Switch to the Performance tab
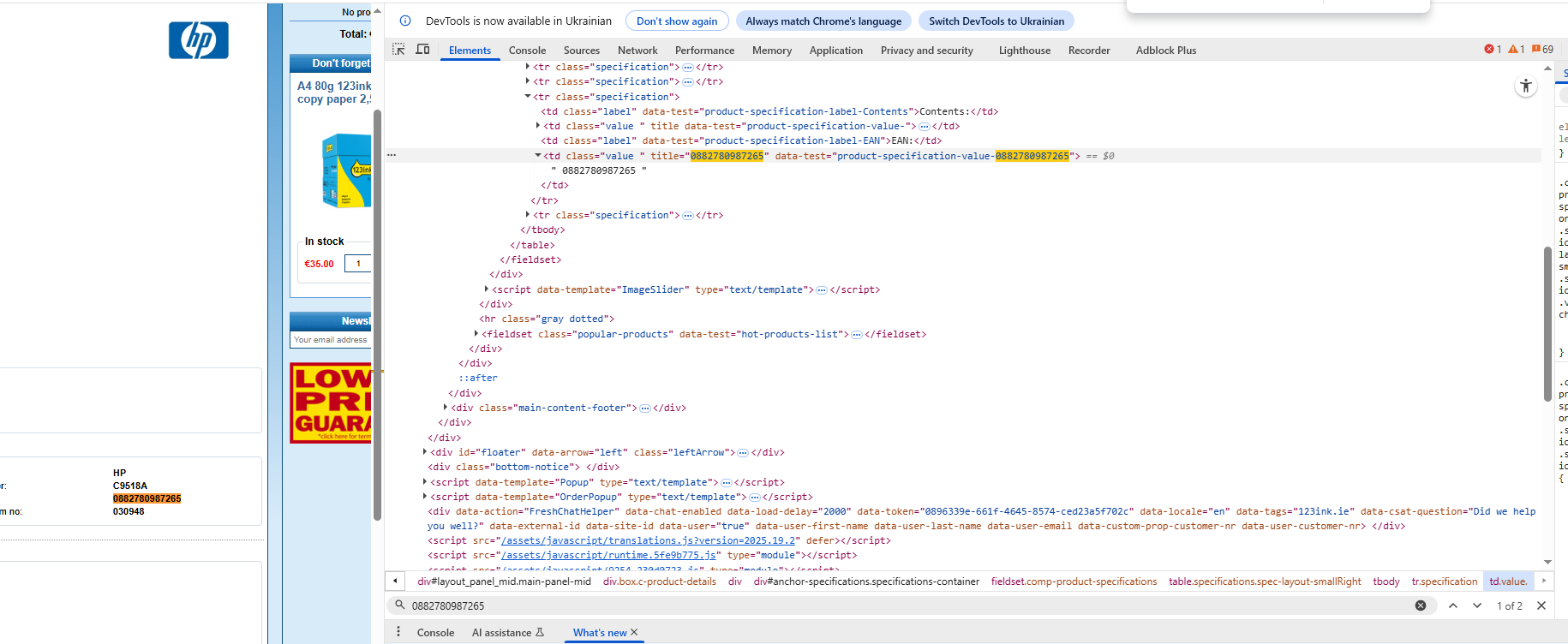Screen dimensions: 1568x644 704,51
